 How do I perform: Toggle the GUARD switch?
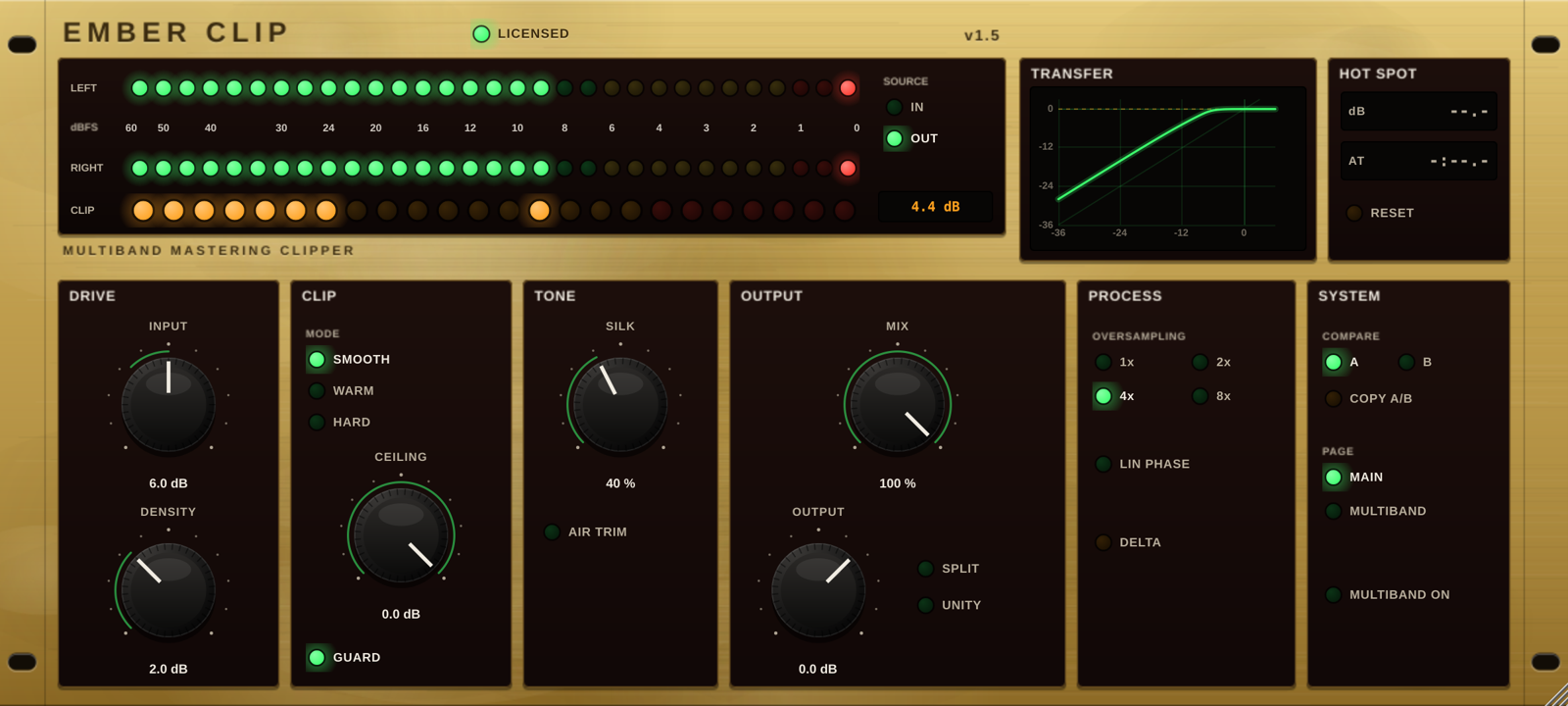pos(345,658)
